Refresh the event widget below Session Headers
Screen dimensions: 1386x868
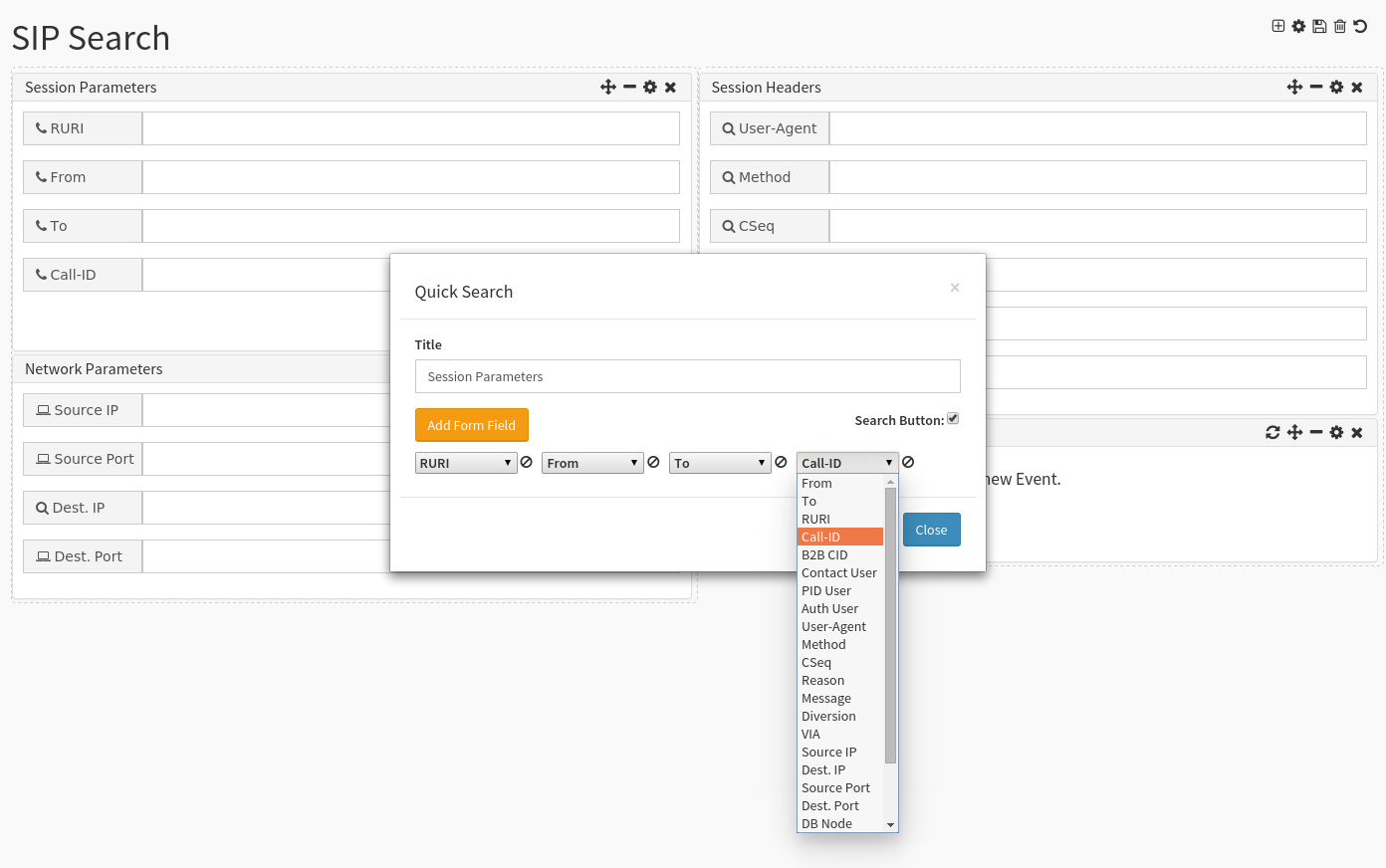[1272, 432]
